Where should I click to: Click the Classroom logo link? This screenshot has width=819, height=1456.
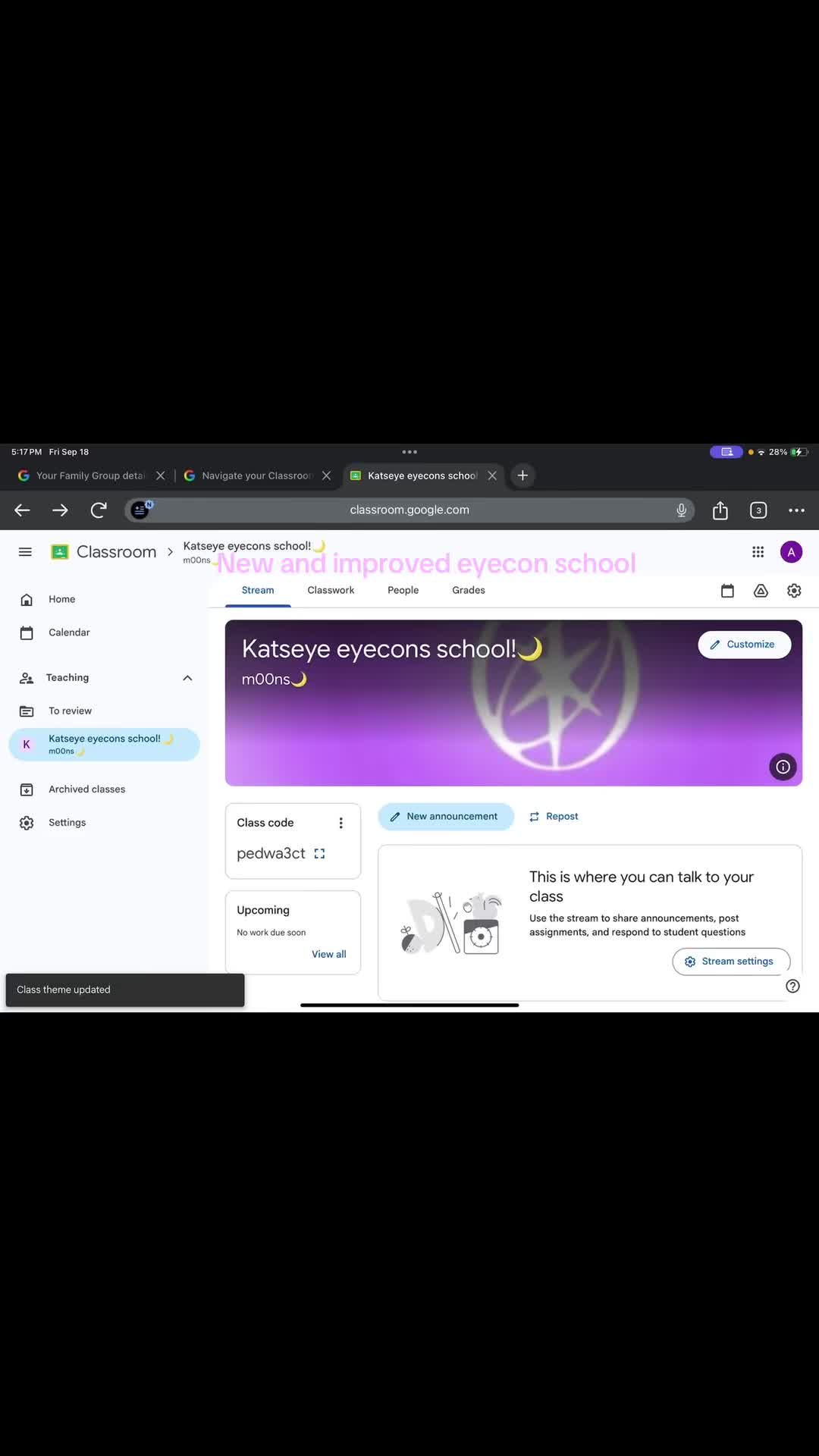103,552
